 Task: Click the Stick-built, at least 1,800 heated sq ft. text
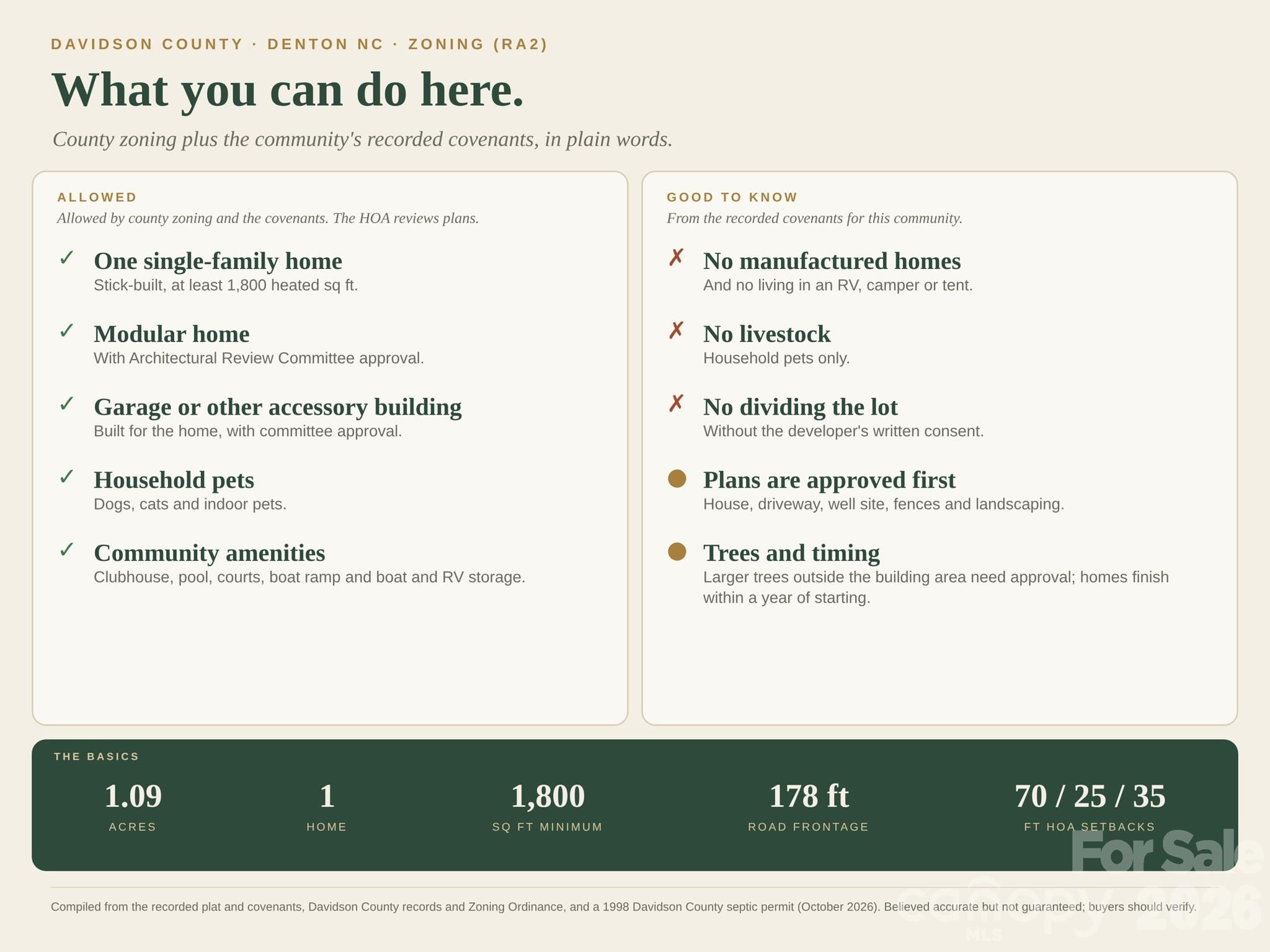coord(226,285)
